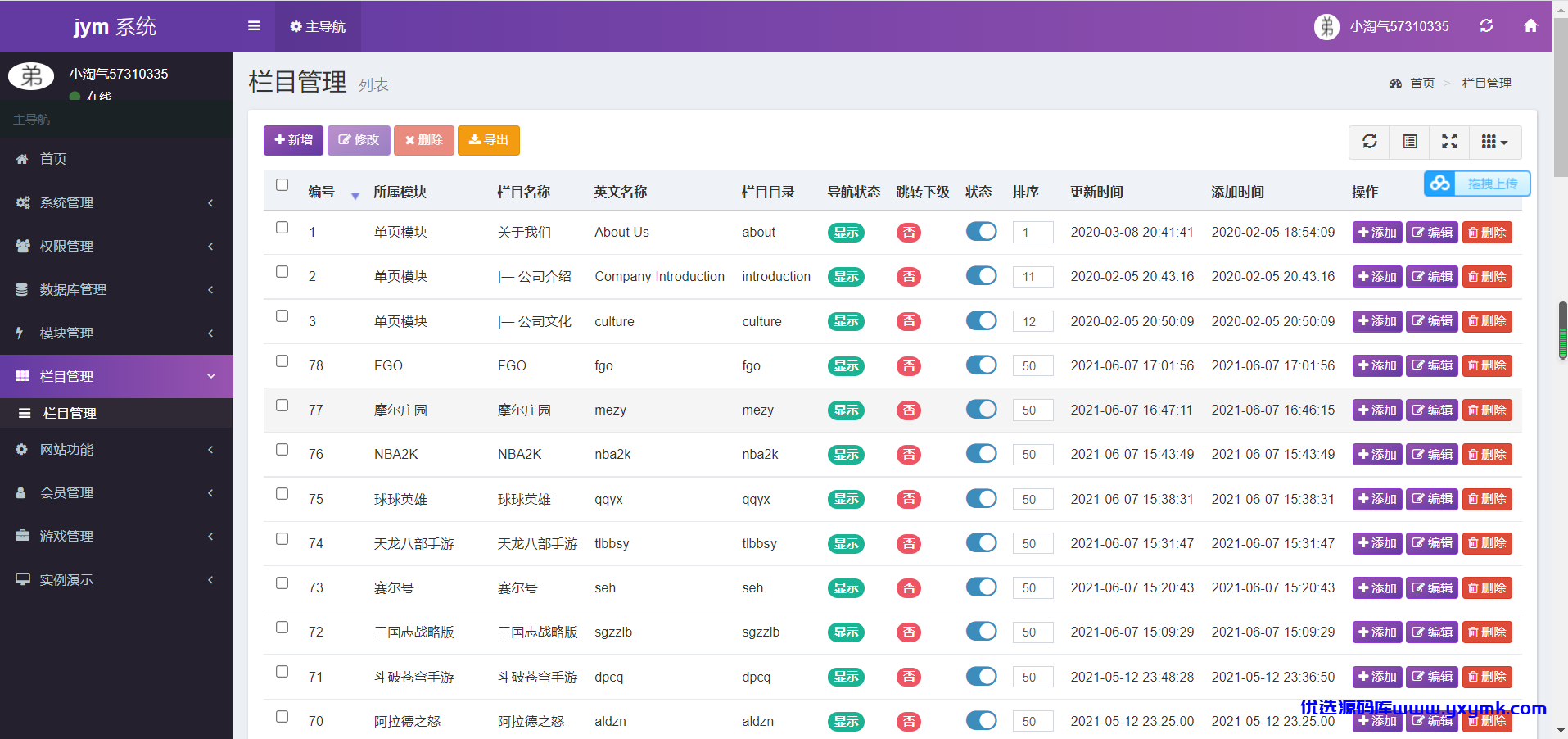Click the 新增 button
The width and height of the screenshot is (1568, 739).
pos(293,140)
